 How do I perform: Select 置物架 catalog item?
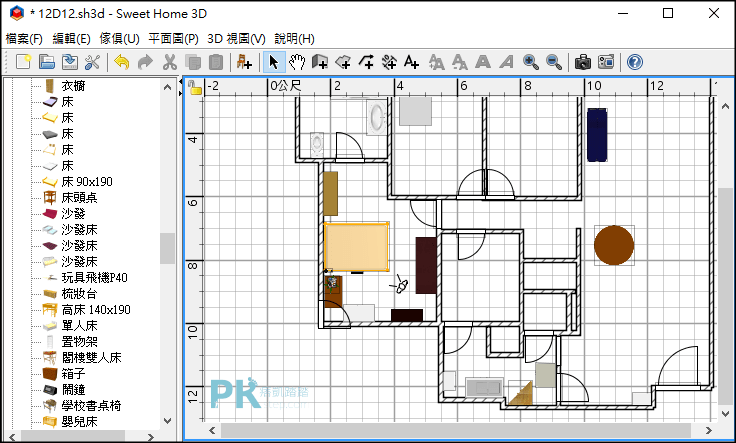(79, 342)
